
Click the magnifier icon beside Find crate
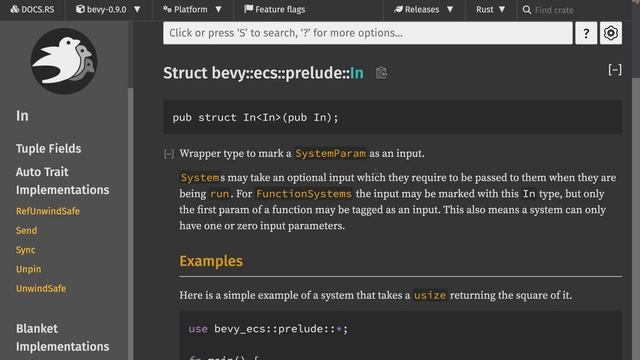tap(527, 10)
